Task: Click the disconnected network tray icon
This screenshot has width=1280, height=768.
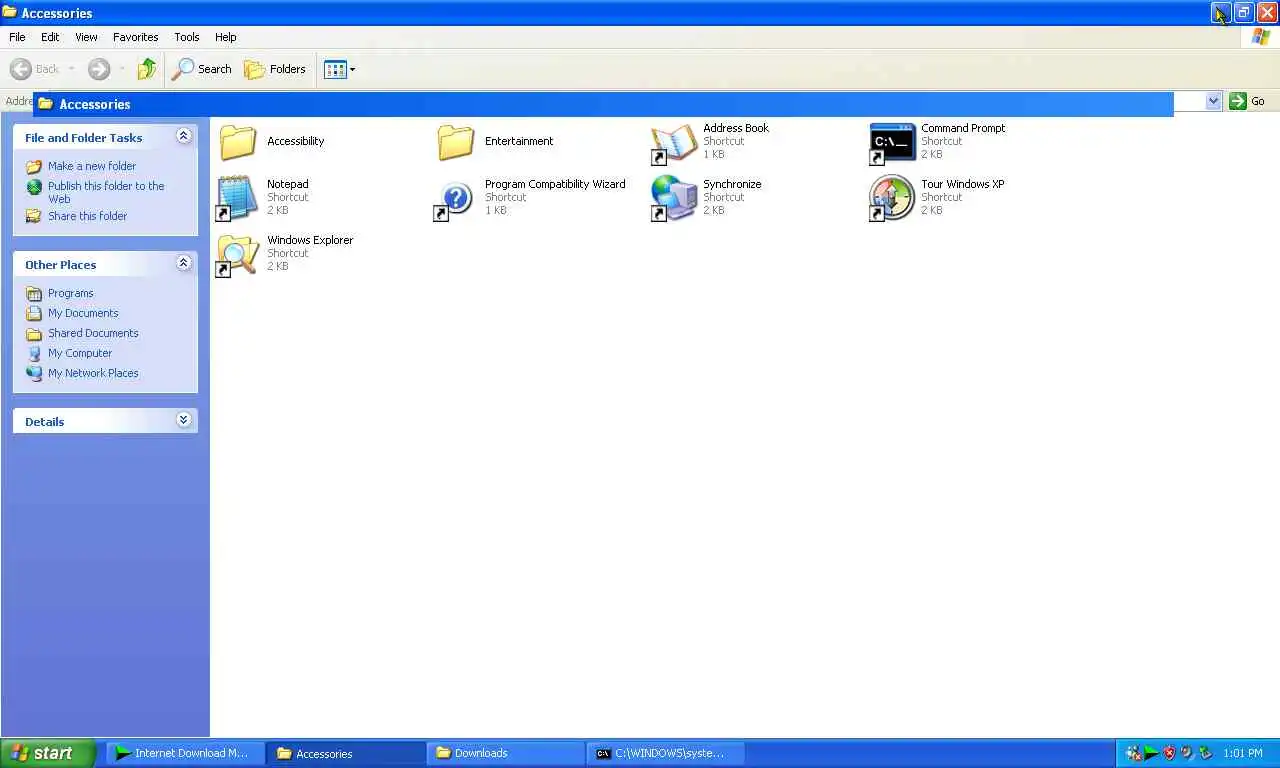Action: [1133, 753]
